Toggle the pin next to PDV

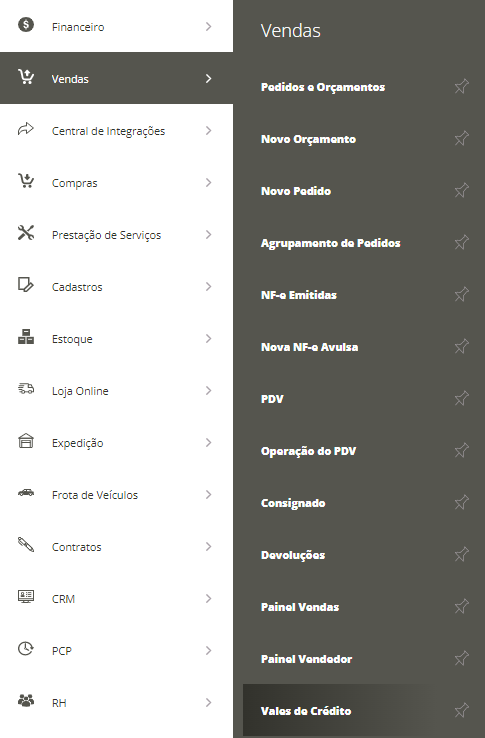click(461, 398)
